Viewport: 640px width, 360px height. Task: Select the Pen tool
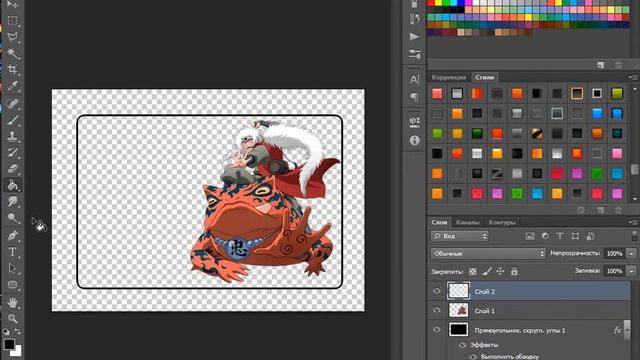[12, 236]
